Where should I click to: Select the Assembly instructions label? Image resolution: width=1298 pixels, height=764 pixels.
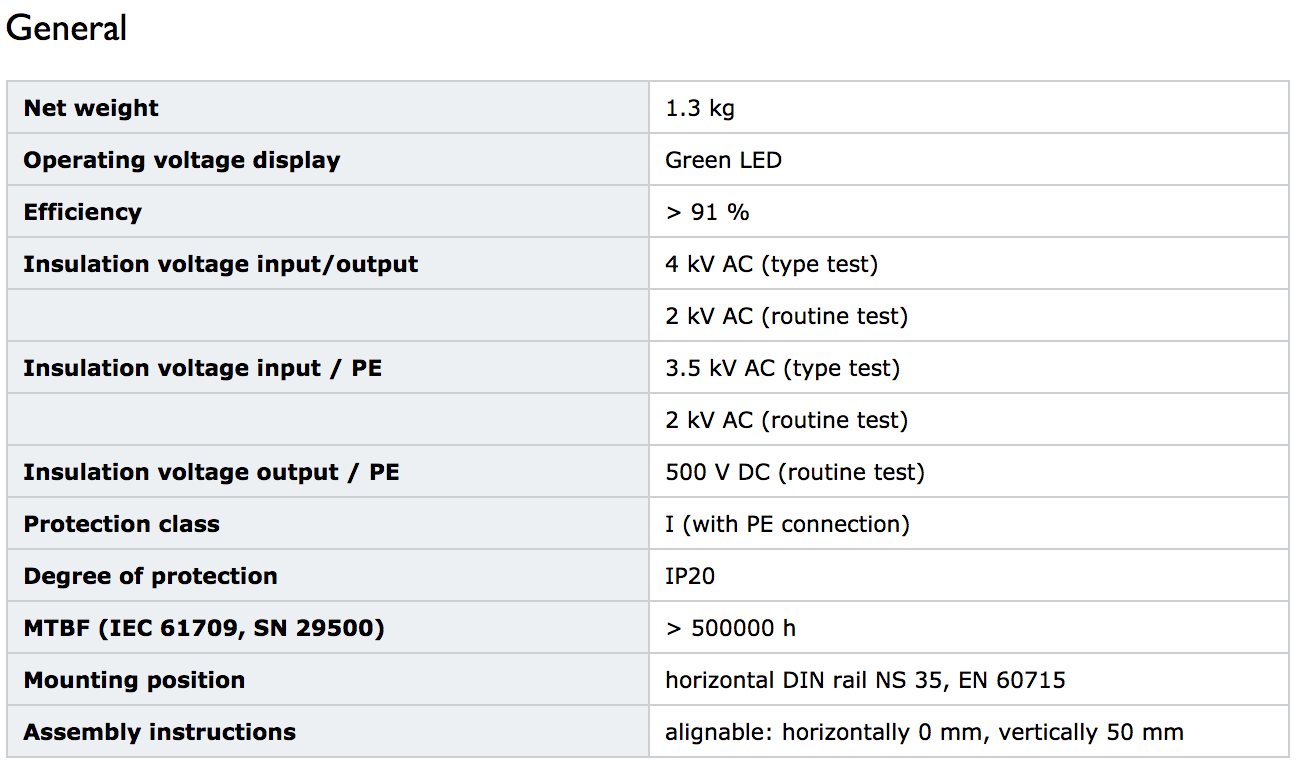click(159, 732)
